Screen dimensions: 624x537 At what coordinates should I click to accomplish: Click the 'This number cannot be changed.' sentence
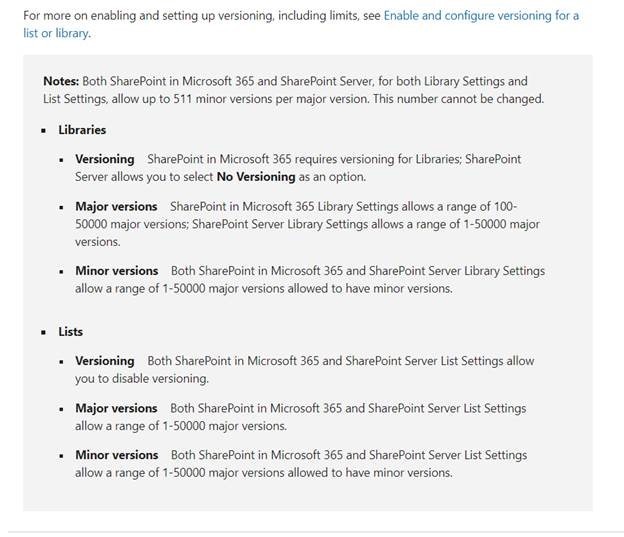[x=458, y=98]
